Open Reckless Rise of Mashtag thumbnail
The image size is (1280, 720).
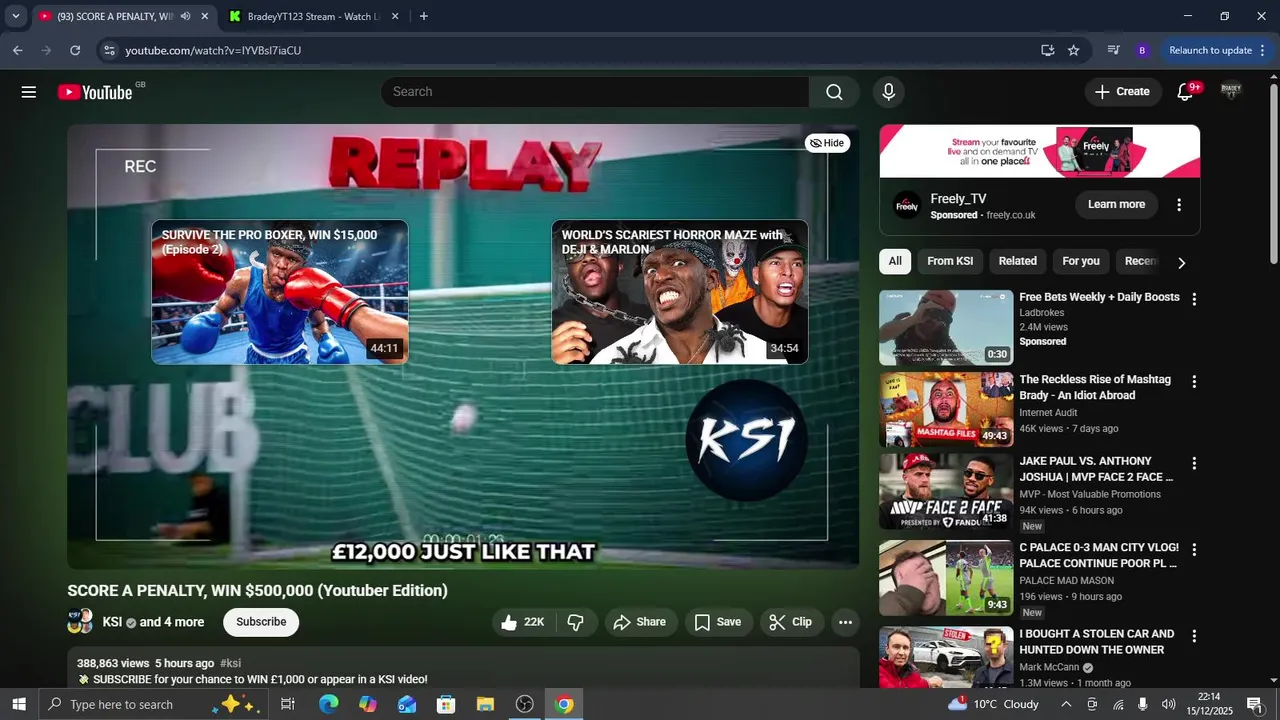point(946,410)
